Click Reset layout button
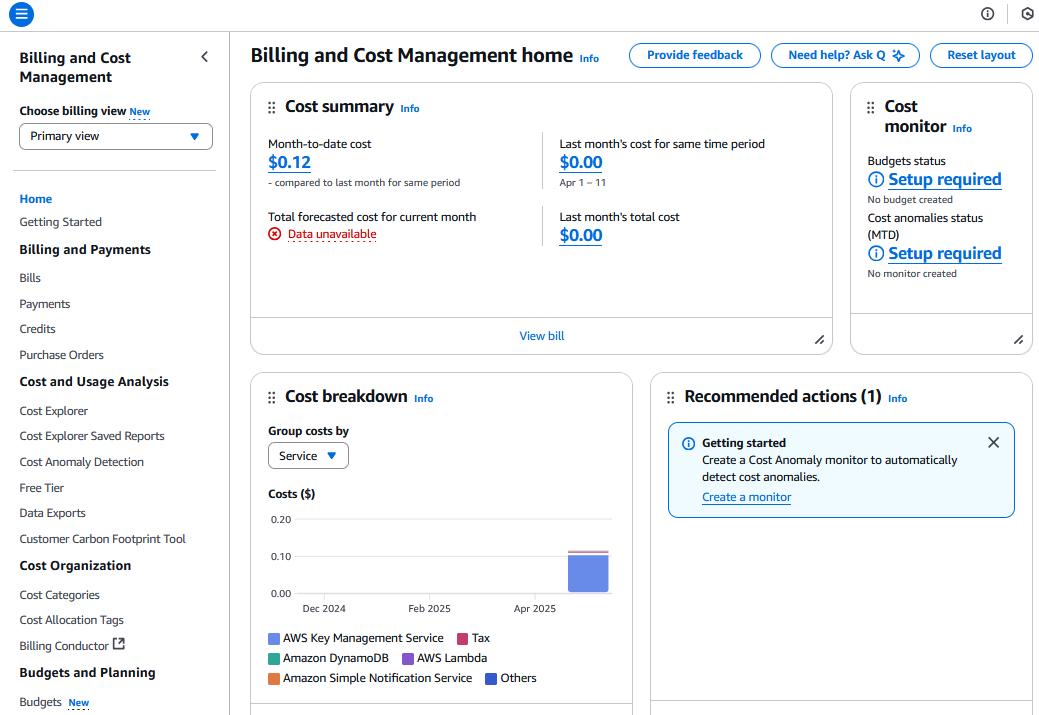1039x715 pixels. [981, 56]
